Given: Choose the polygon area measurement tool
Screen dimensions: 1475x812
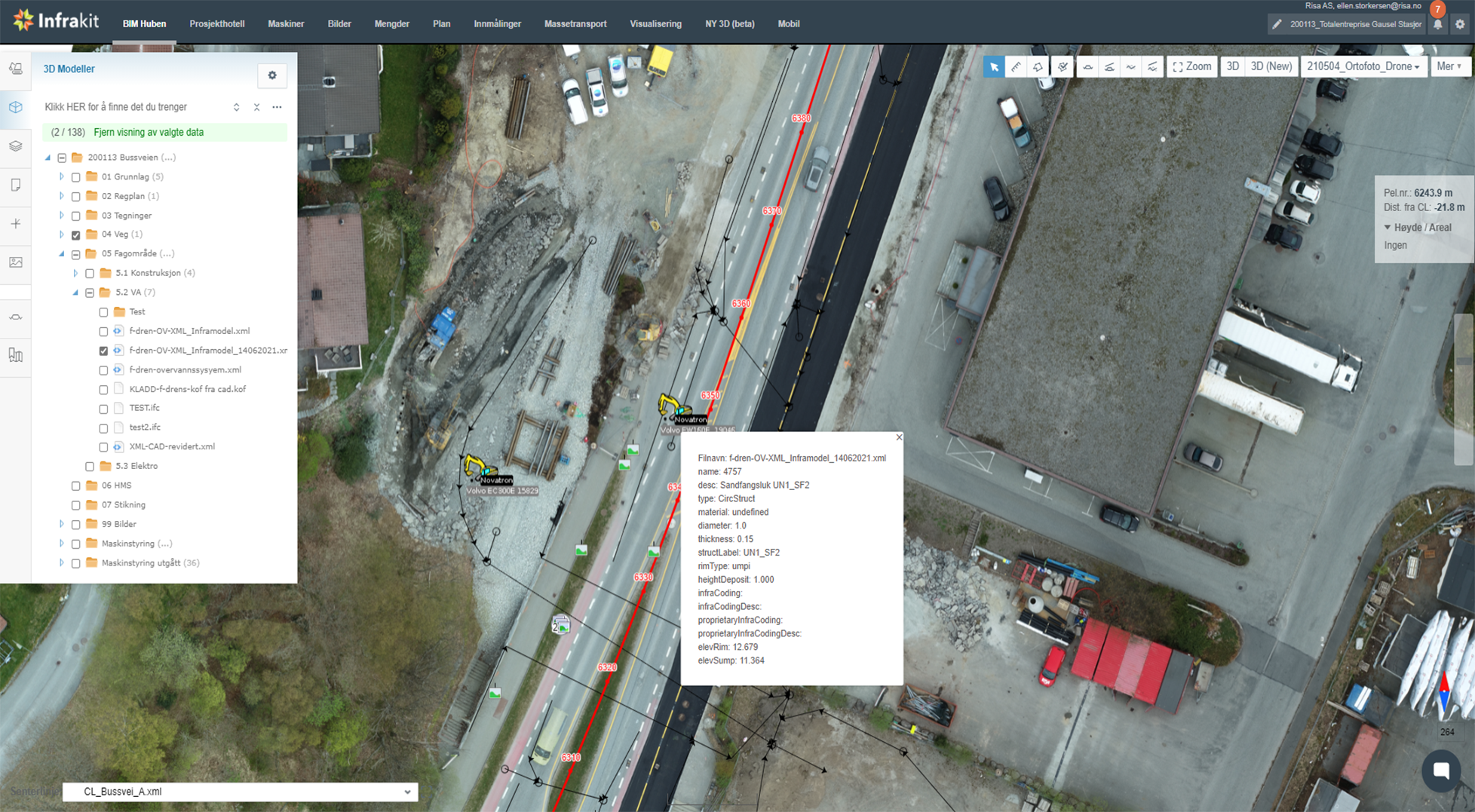Looking at the screenshot, I should [x=1038, y=67].
